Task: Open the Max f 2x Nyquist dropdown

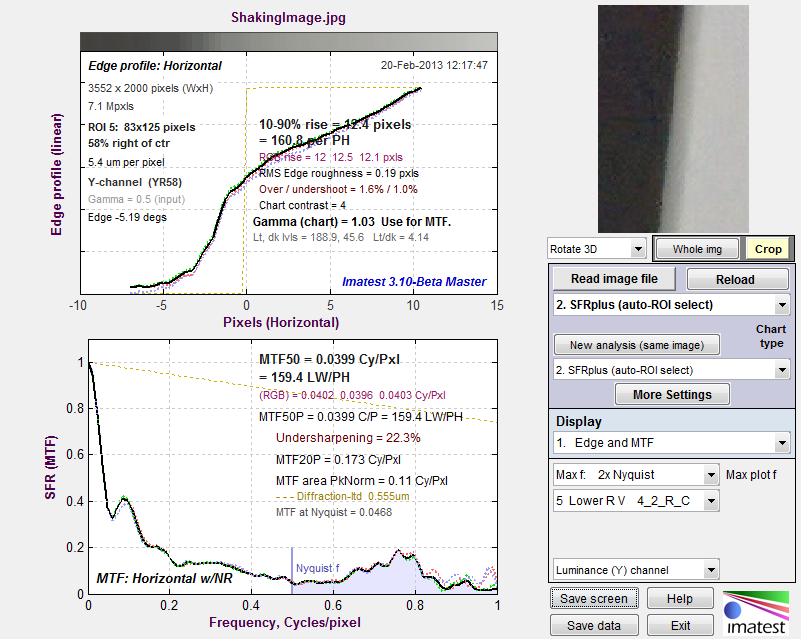Action: click(635, 474)
